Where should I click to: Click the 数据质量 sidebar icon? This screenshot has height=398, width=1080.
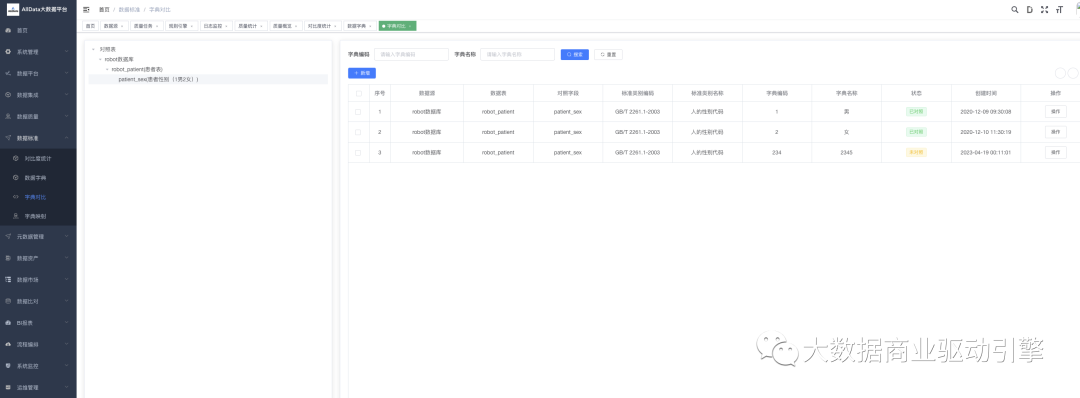[8, 116]
